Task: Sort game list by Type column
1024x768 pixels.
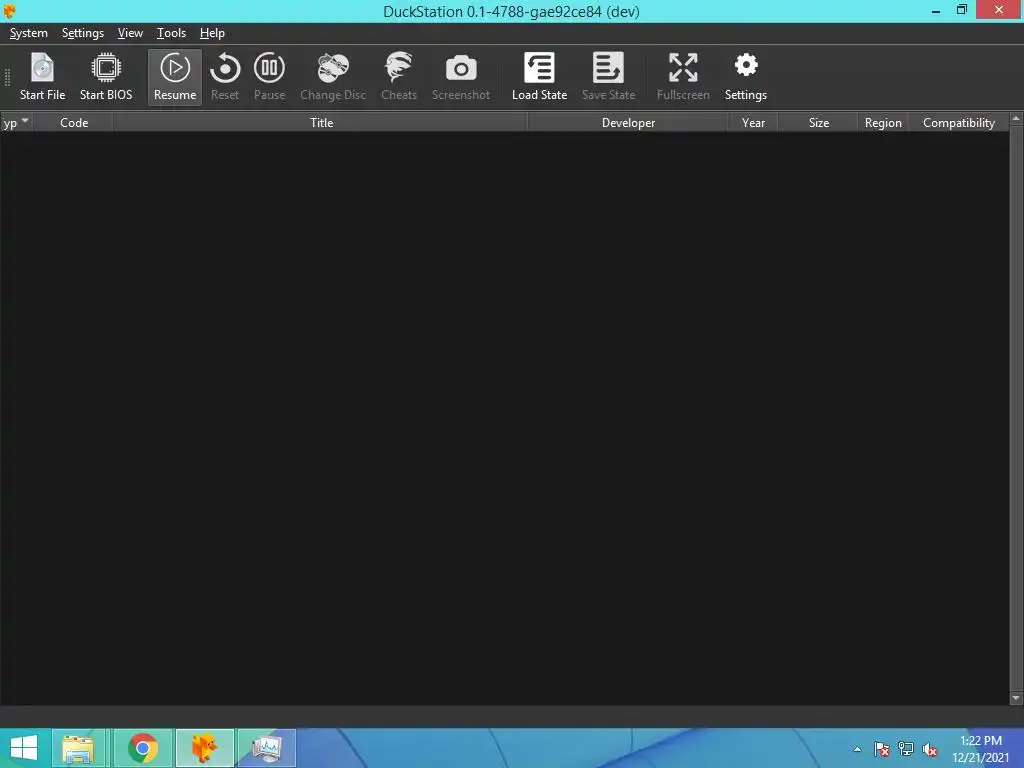Action: (x=16, y=123)
